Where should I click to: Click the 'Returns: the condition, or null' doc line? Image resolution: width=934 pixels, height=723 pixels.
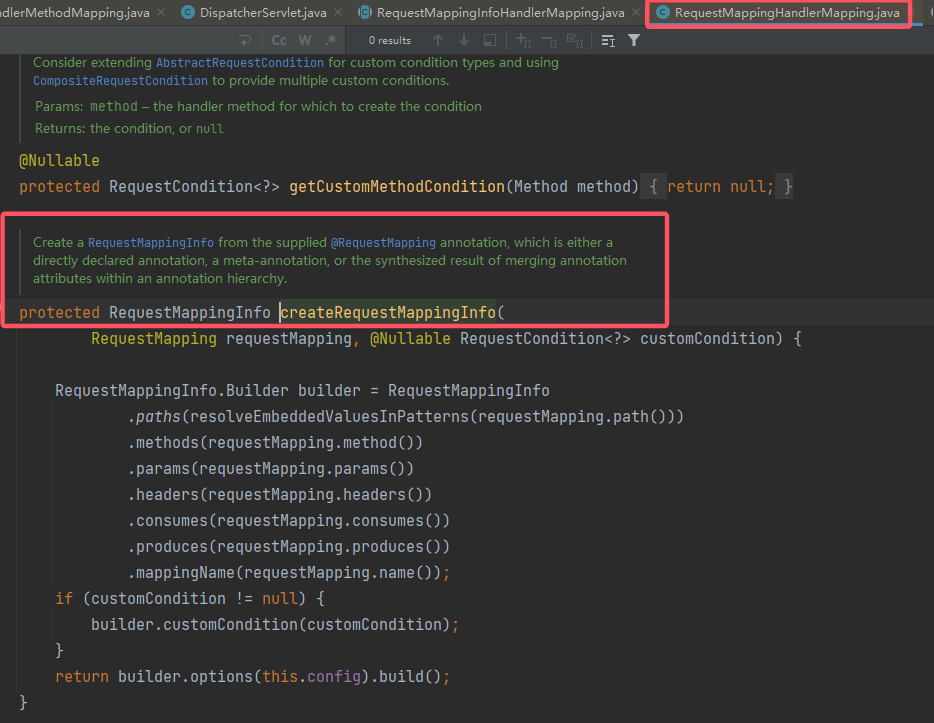[129, 129]
